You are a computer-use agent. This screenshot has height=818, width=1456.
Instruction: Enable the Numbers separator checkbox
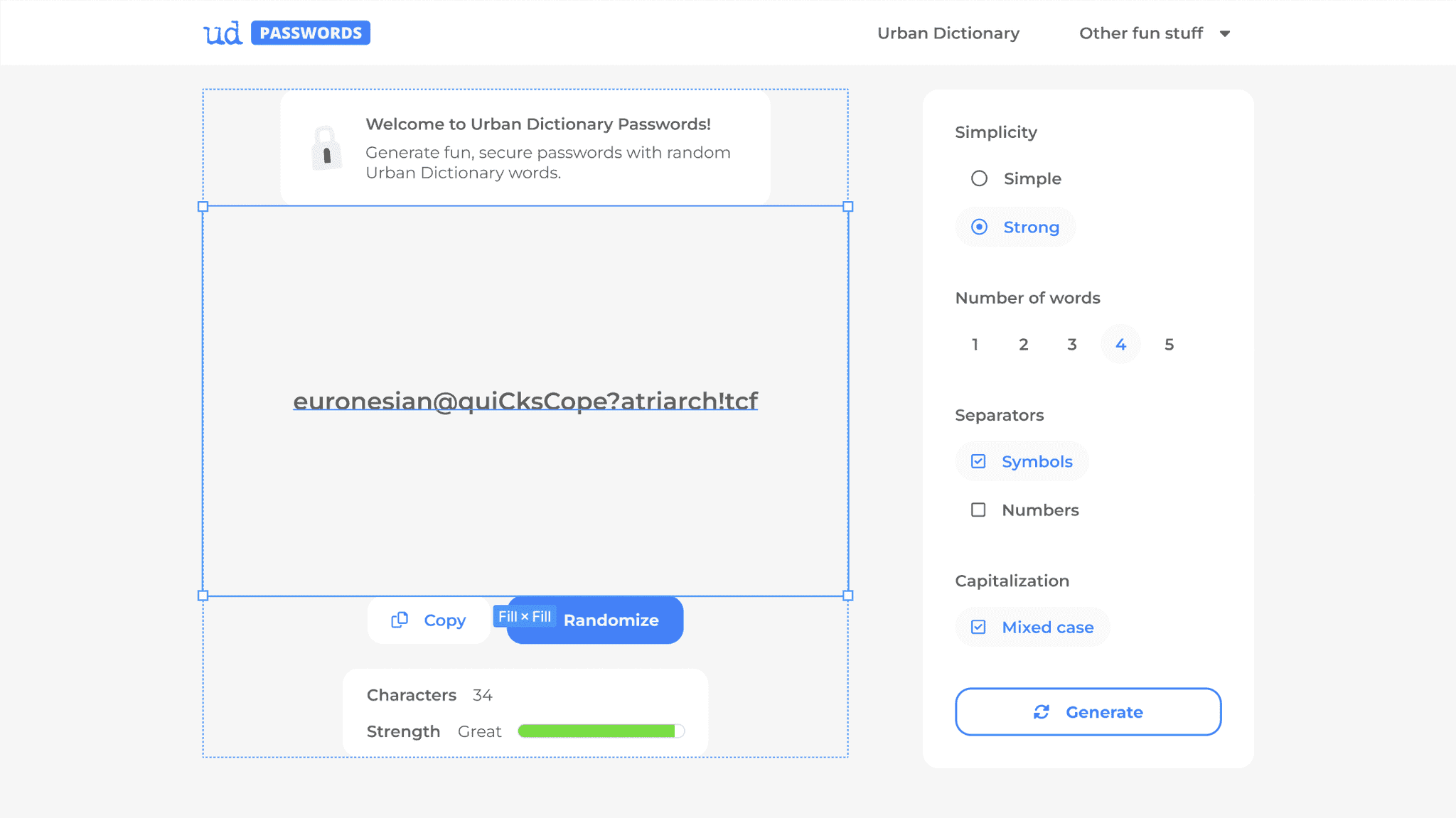[978, 510]
